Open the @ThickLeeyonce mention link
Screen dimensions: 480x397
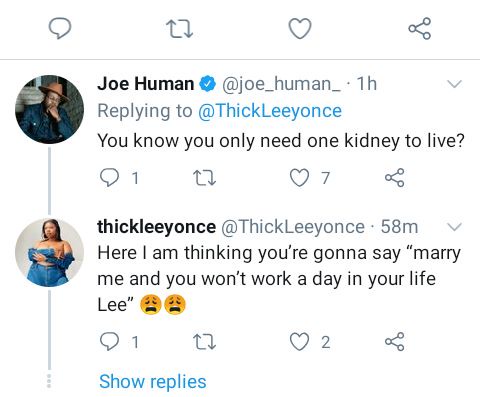click(270, 111)
